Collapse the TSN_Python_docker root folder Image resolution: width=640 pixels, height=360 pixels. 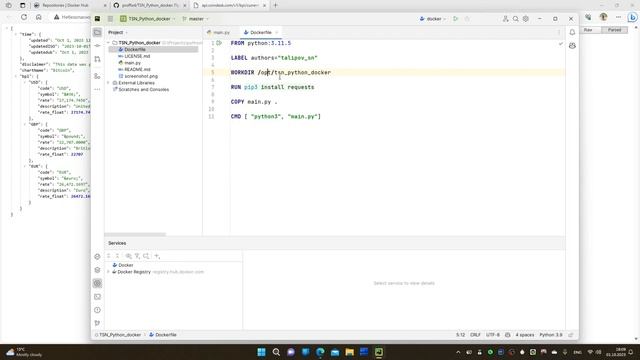pos(109,42)
